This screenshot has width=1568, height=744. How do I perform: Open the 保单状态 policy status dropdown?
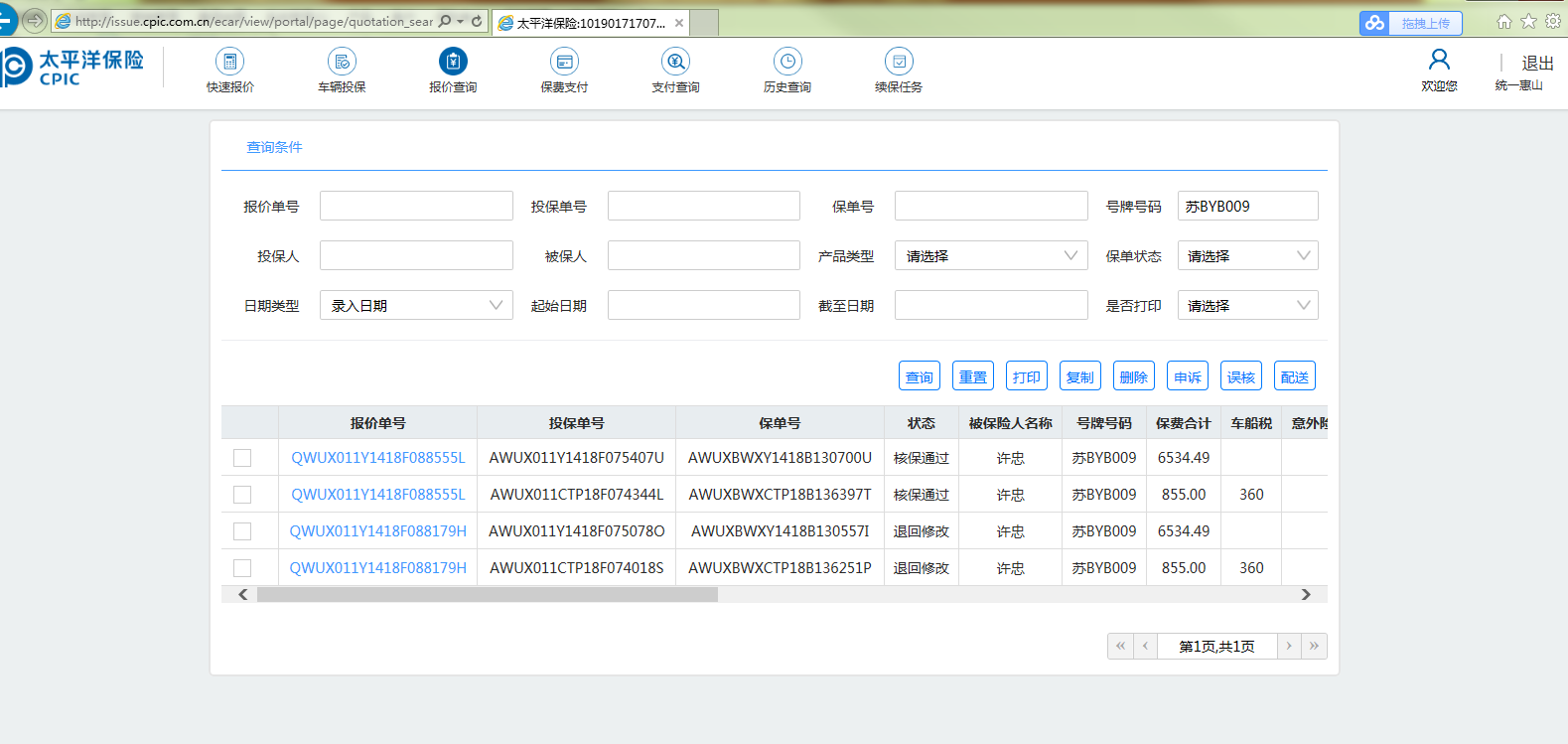[1247, 256]
